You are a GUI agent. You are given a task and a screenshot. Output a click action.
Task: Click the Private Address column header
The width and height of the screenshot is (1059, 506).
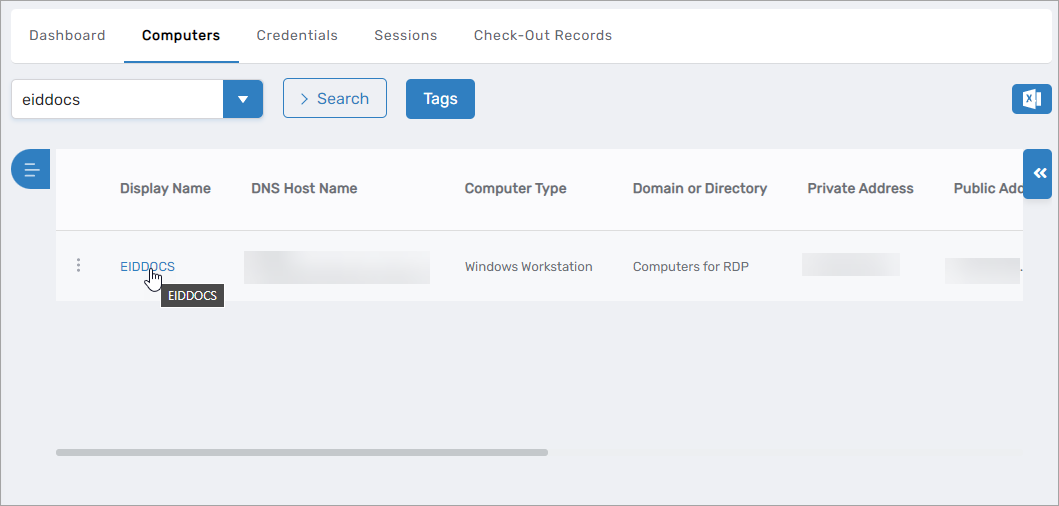pos(860,189)
